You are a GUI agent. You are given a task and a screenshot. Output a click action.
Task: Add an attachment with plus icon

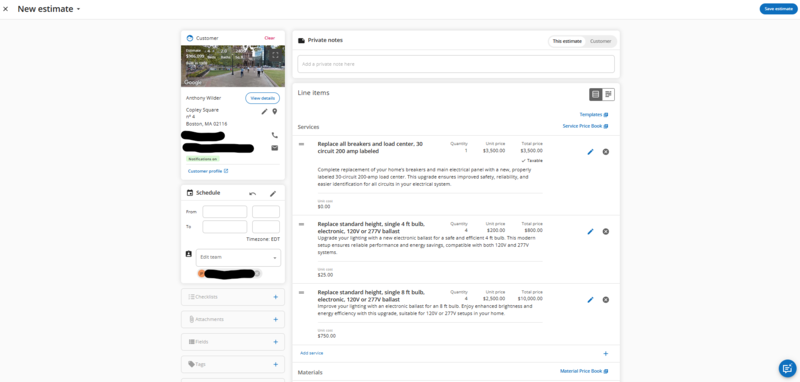[276, 319]
